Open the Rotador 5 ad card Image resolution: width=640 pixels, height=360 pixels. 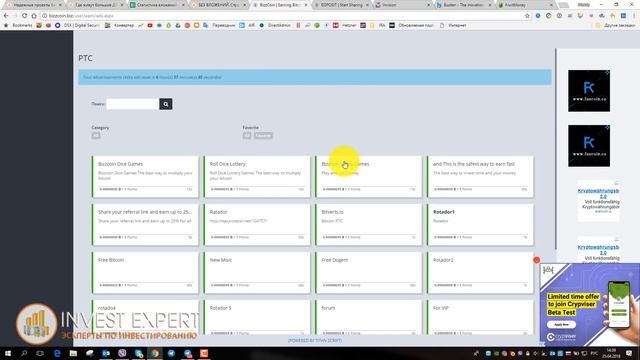click(257, 318)
